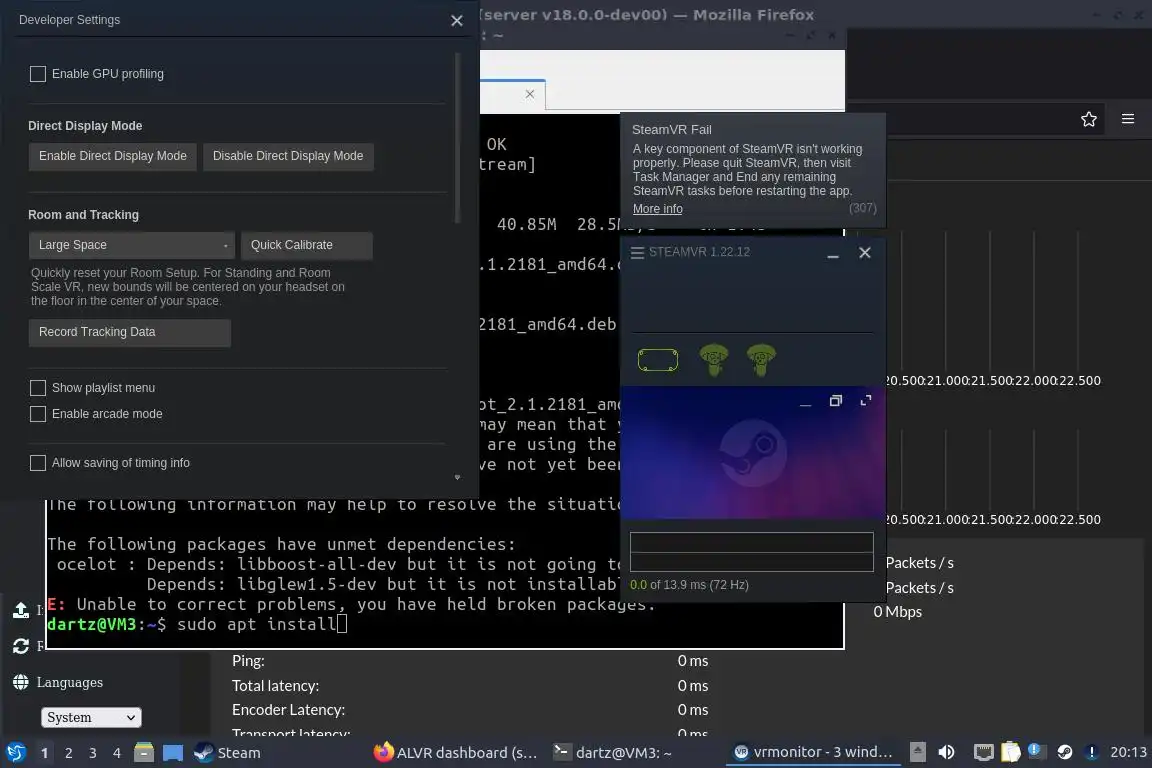The height and width of the screenshot is (768, 1152).
Task: Click the 'Ping:' label in ALVR statistics
Action: point(248,661)
